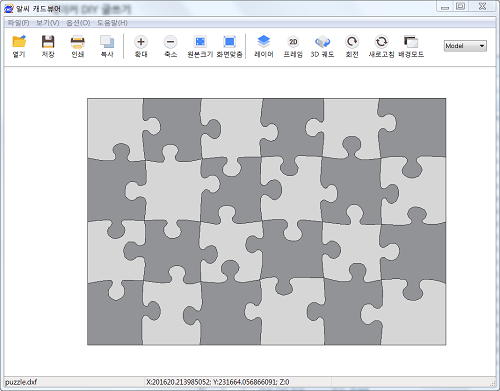Switch to 2D 프레임 view

(x=293, y=46)
